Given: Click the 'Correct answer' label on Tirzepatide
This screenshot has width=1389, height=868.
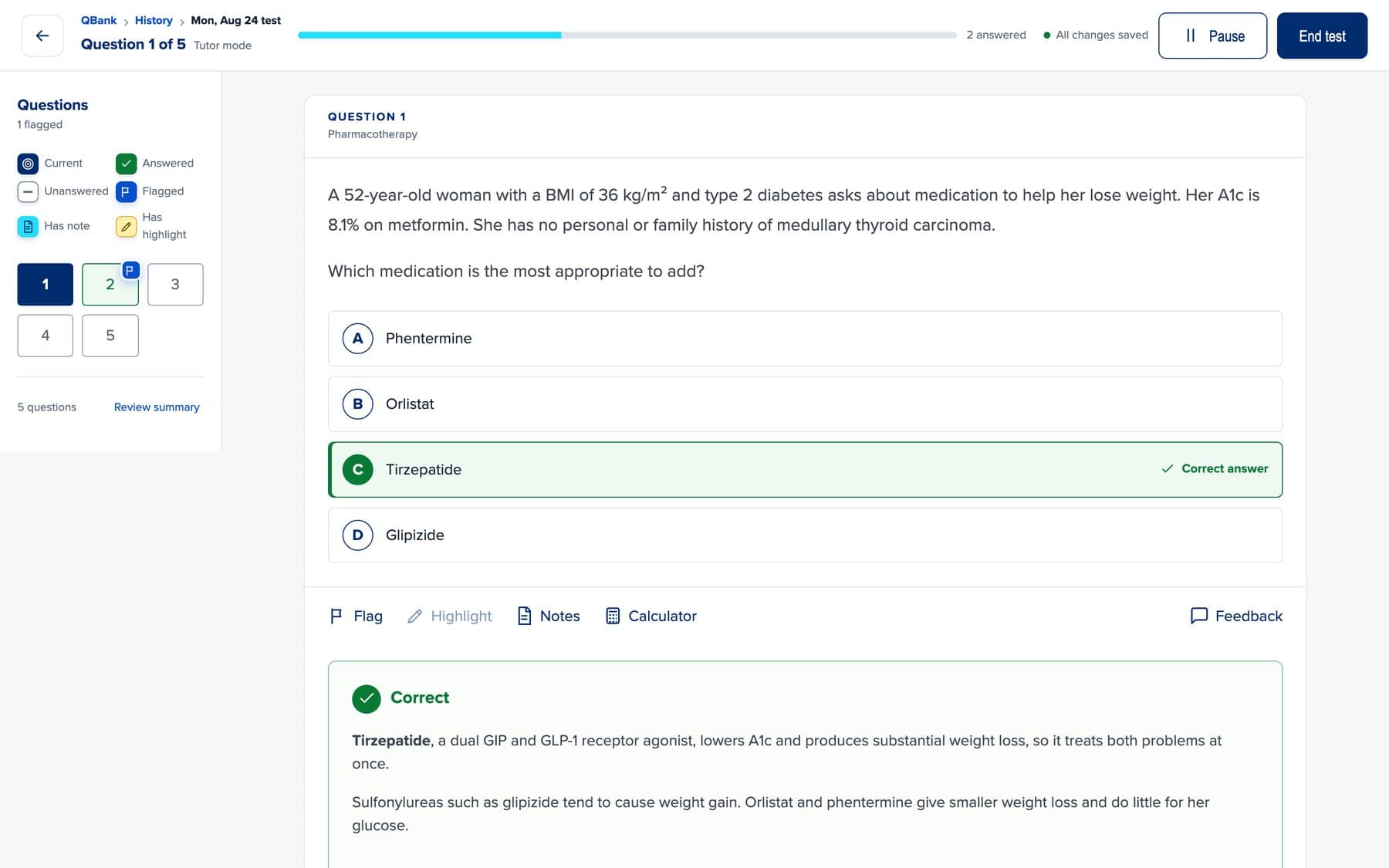Looking at the screenshot, I should (x=1215, y=469).
